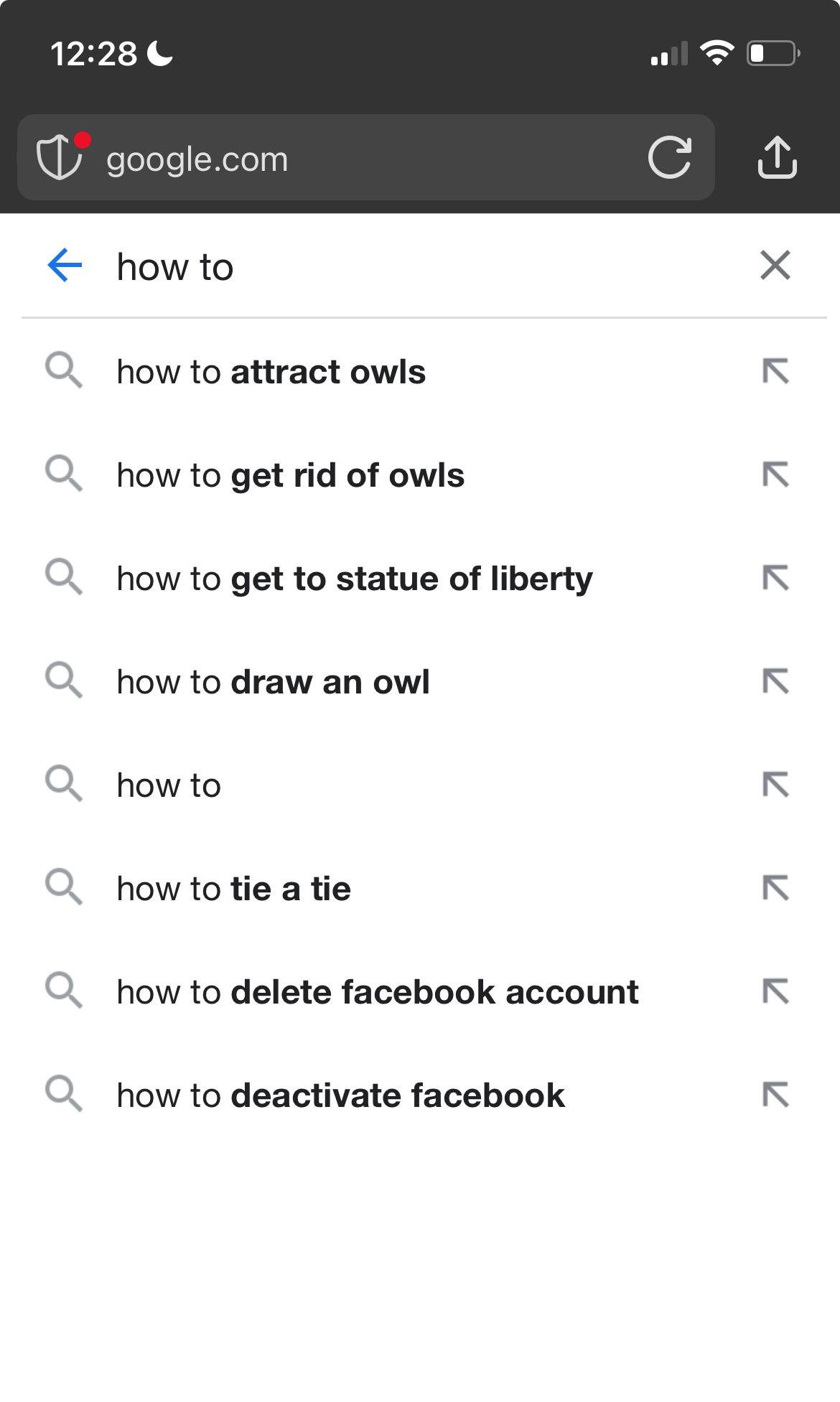840x1402 pixels.
Task: Insert 'statue of liberty' suggestion via arrow
Action: click(x=775, y=579)
